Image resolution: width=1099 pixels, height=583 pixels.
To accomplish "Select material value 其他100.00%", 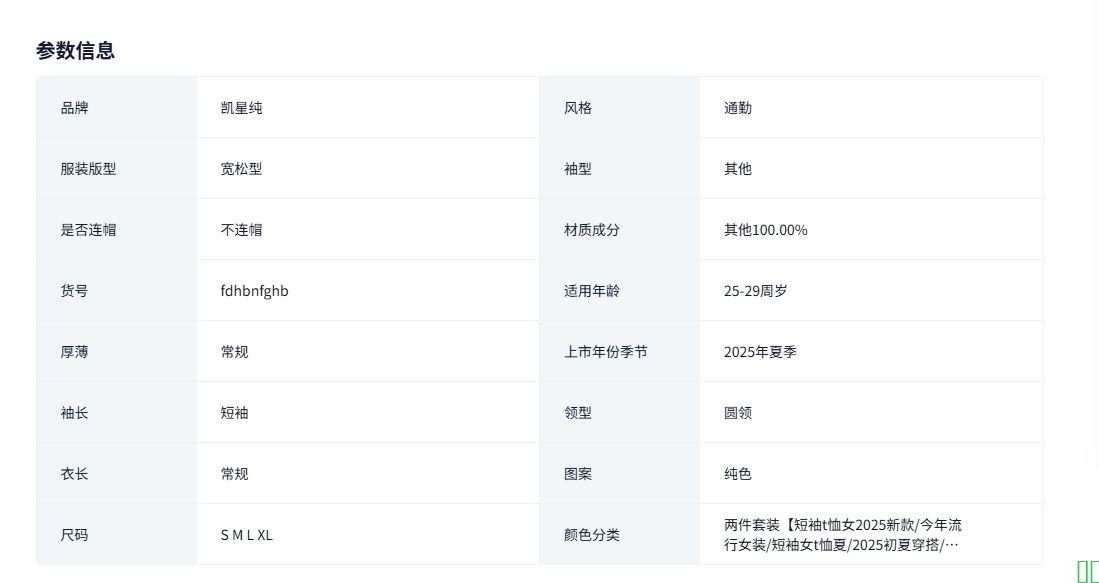I will click(x=765, y=230).
